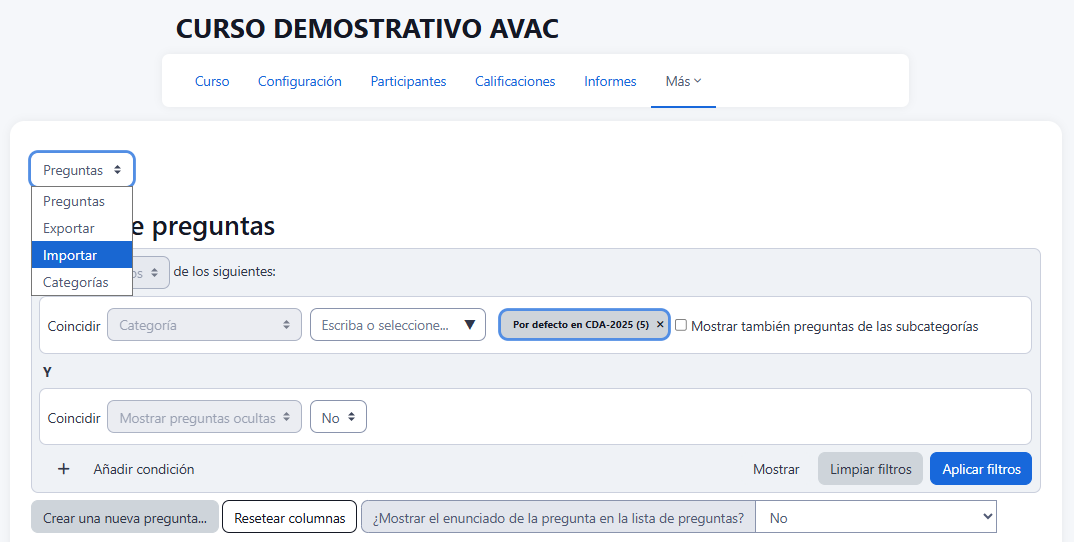
Task: Open the Participantes tab
Action: click(408, 81)
